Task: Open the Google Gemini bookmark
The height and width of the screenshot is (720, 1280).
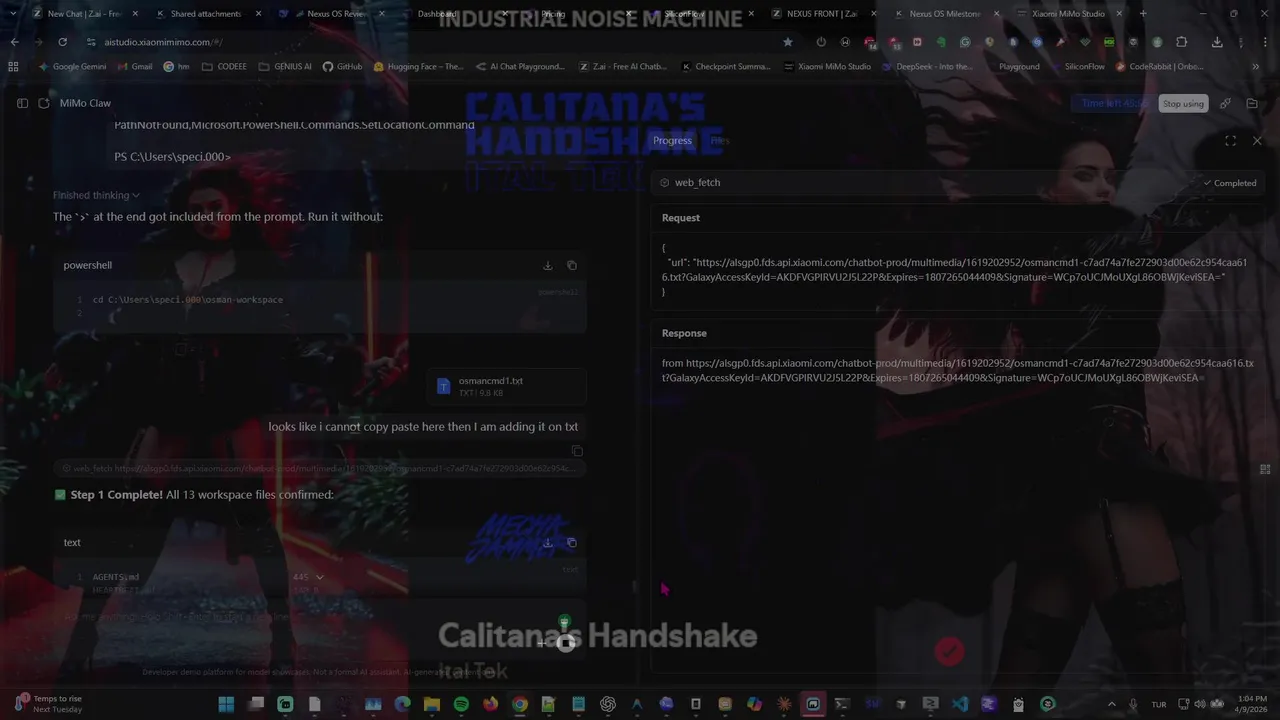Action: [x=72, y=67]
